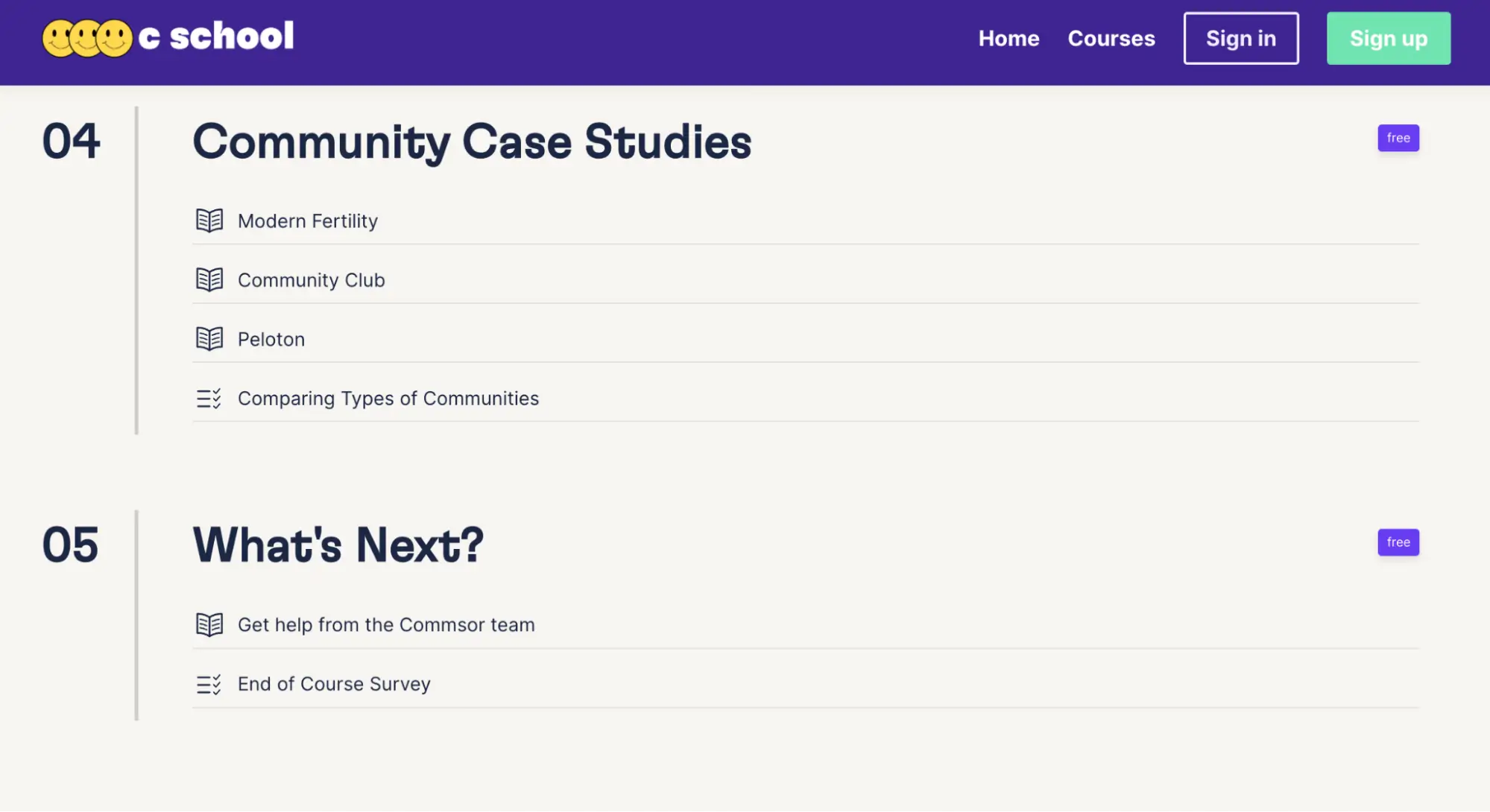Select the Community Case Studies heading
Image resolution: width=1490 pixels, height=812 pixels.
click(472, 142)
